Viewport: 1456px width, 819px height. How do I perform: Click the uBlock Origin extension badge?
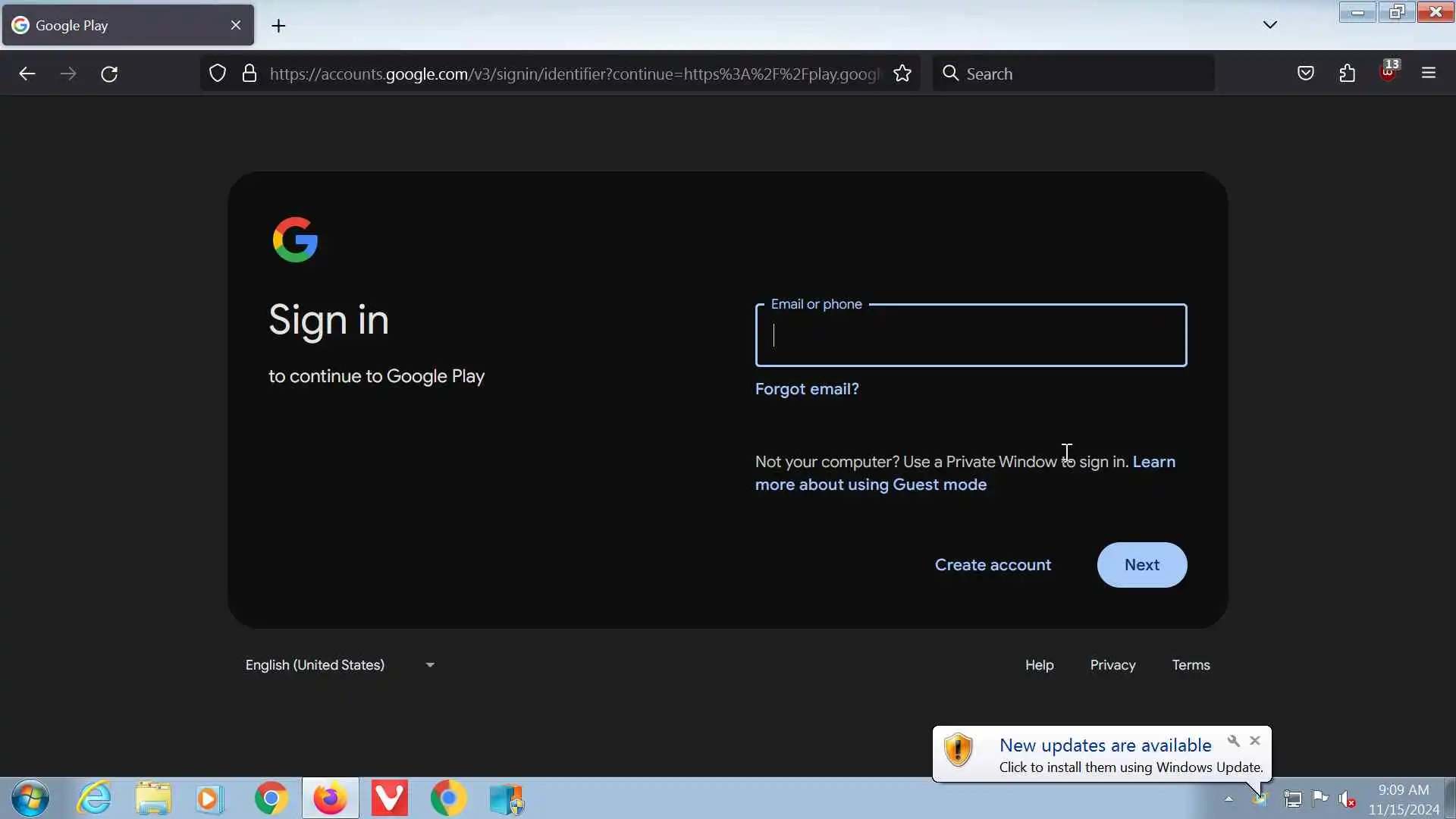1389,72
